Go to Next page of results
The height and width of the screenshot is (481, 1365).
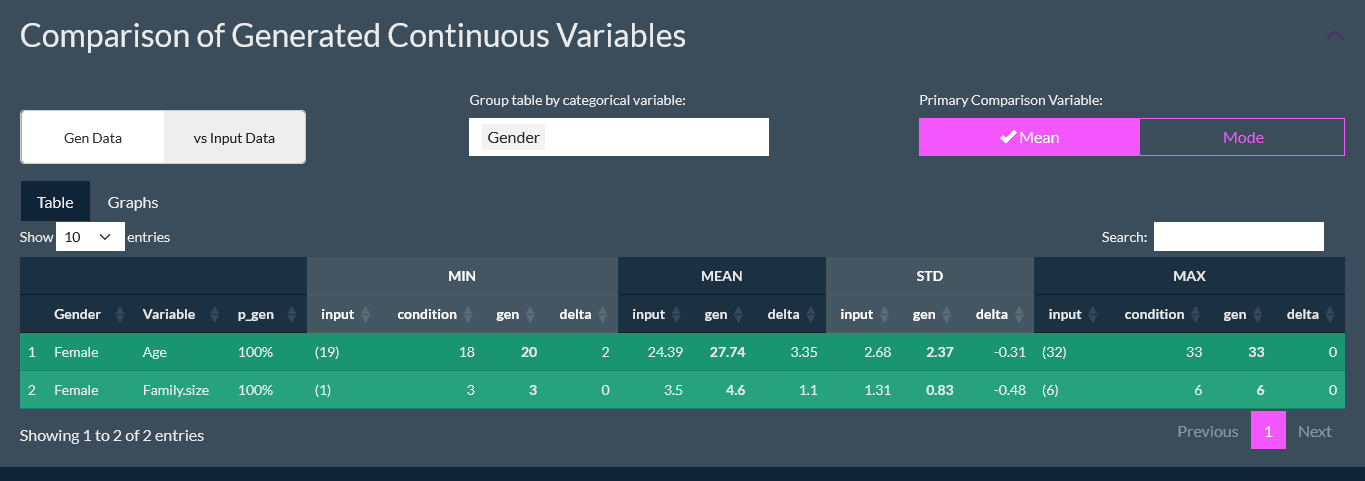pyautogui.click(x=1314, y=431)
